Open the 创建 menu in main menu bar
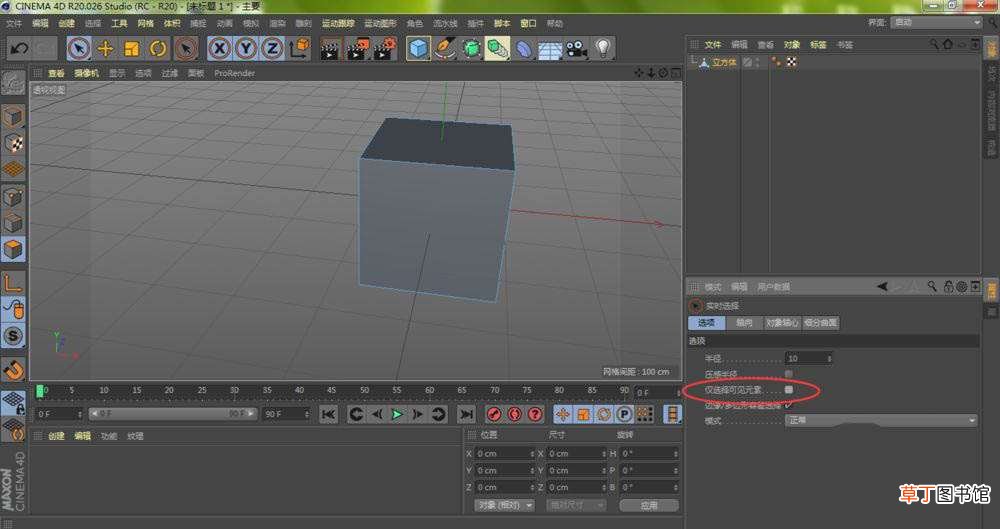Screen dimensions: 1000x529 pyautogui.click(x=66, y=24)
